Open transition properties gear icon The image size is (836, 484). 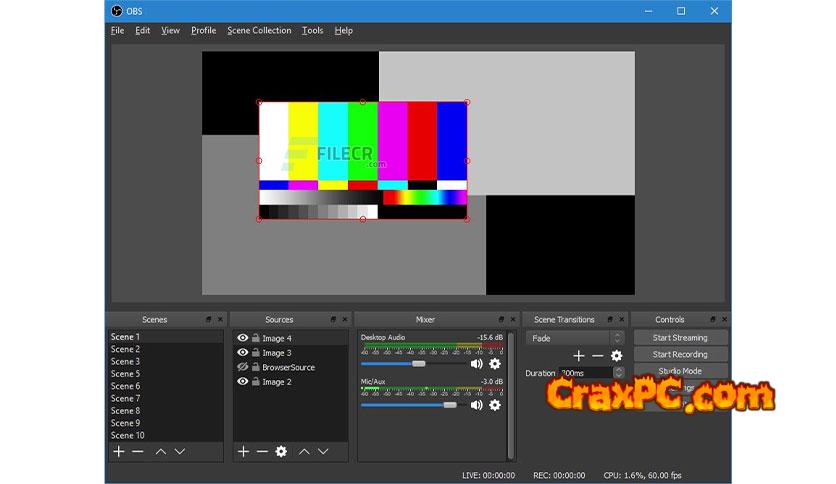616,356
